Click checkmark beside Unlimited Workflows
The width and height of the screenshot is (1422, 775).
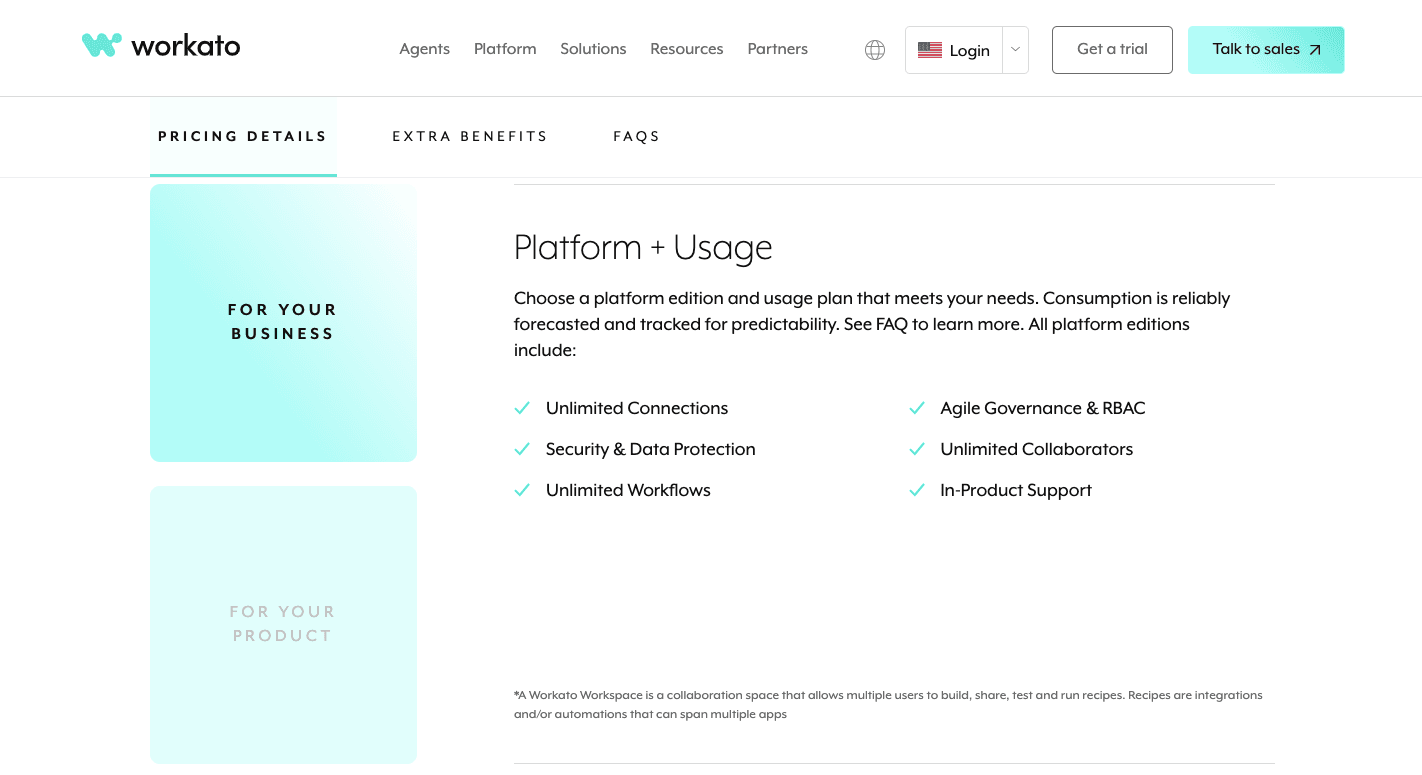click(522, 490)
